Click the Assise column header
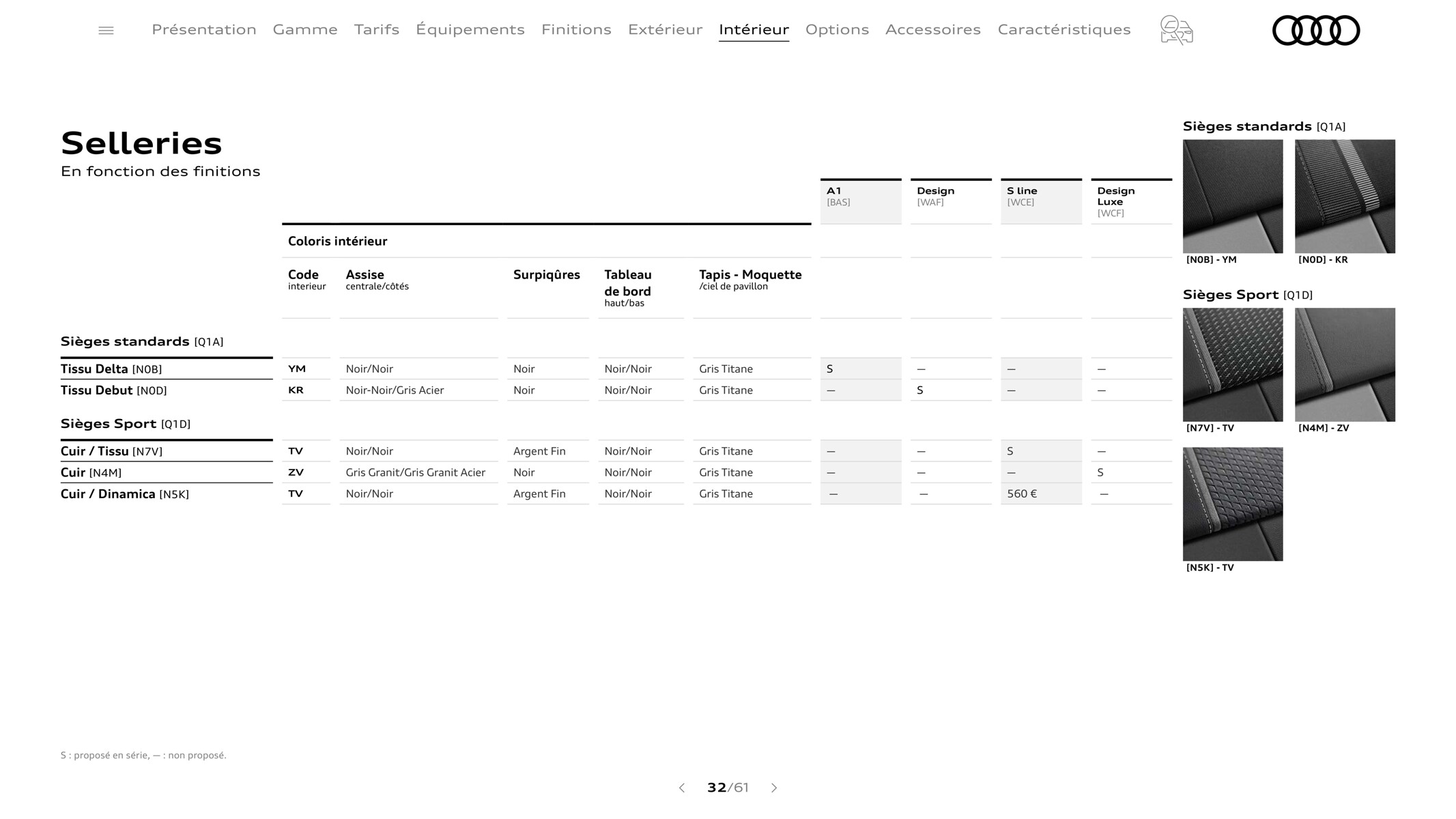Viewport: 1456px width, 819px height. [x=377, y=279]
